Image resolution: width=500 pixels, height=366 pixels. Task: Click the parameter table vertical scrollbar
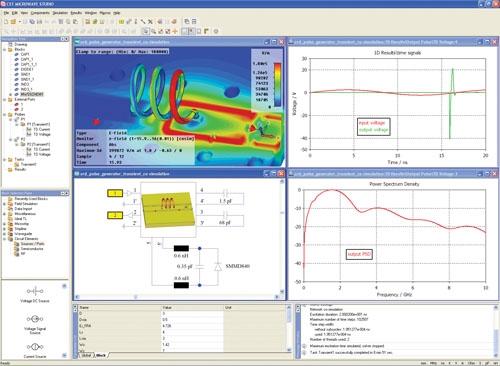tap(289, 328)
